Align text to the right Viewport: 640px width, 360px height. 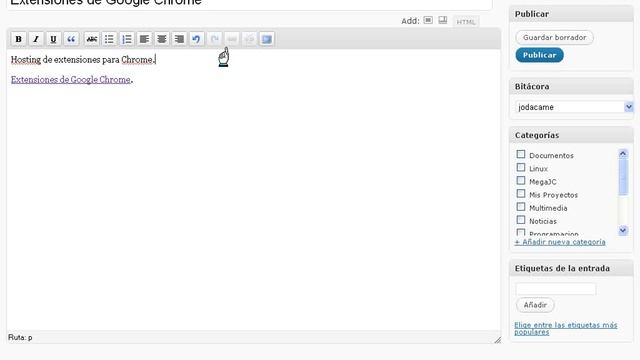179,39
